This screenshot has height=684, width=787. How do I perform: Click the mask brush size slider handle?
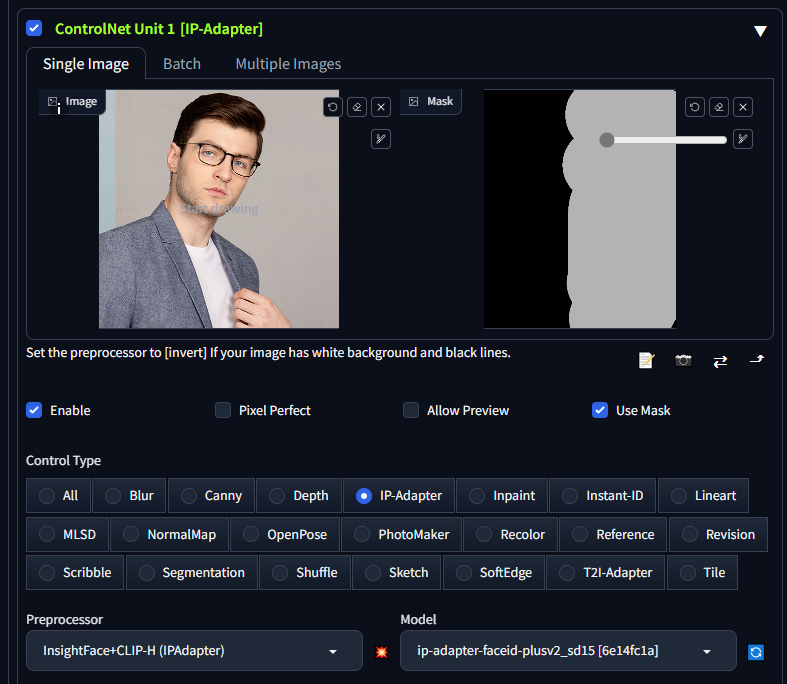[606, 140]
